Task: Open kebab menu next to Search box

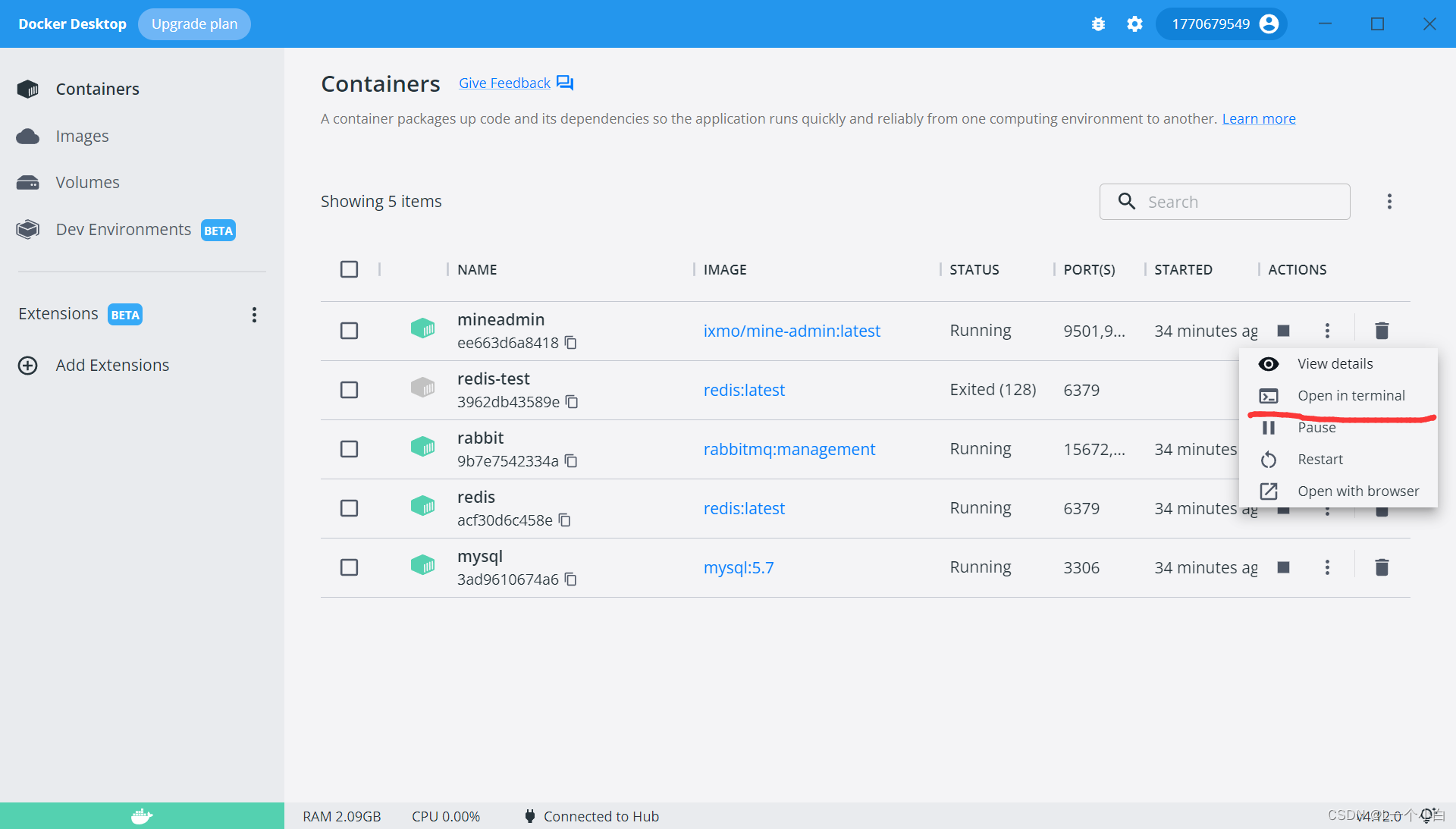Action: pos(1389,202)
